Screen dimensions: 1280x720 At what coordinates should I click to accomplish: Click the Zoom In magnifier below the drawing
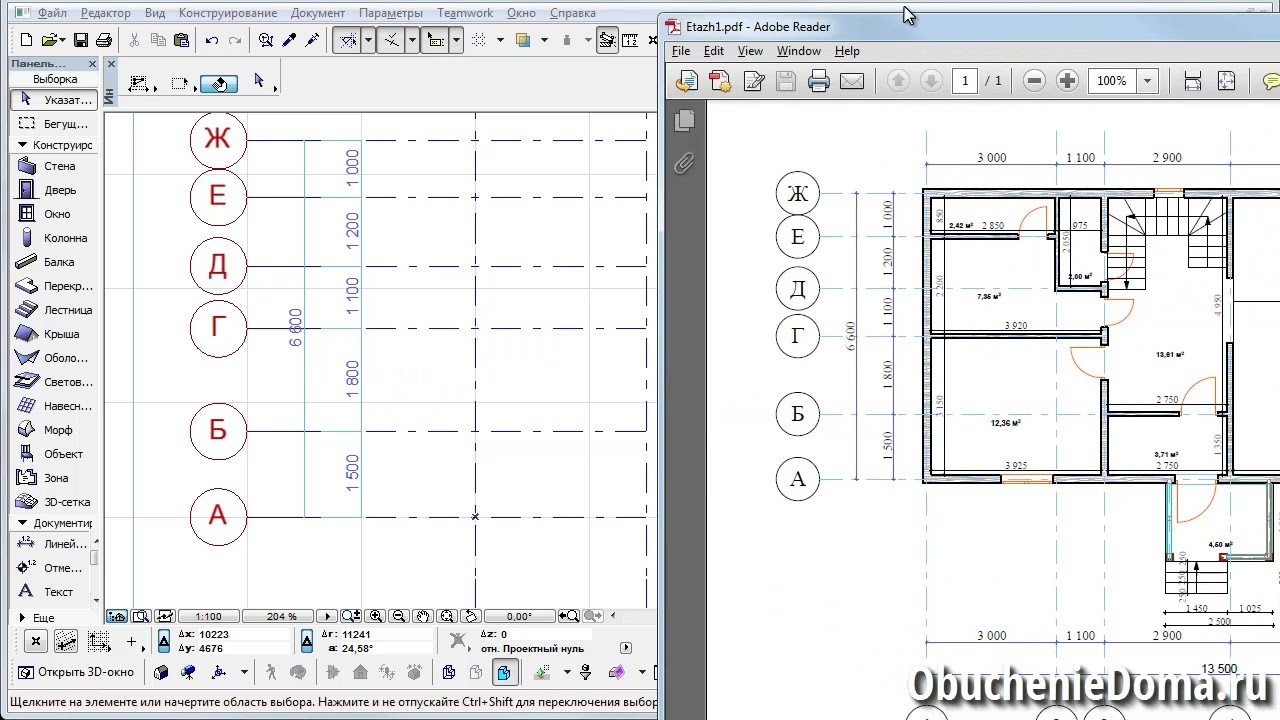pyautogui.click(x=376, y=616)
